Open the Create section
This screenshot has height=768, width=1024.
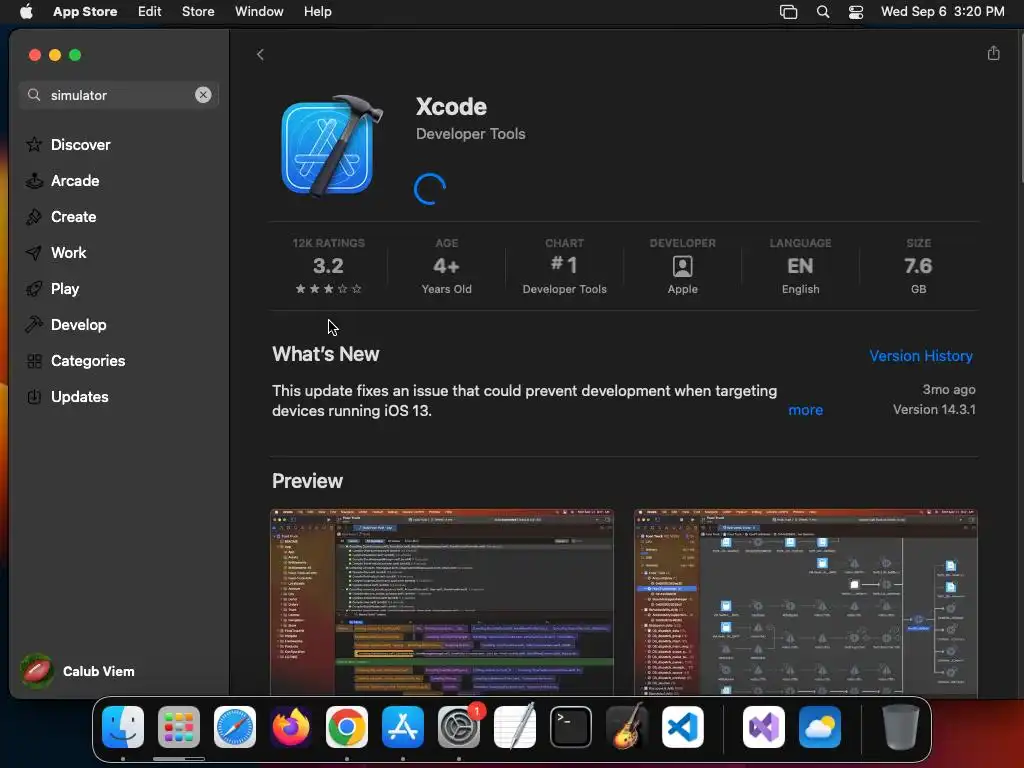tap(61, 217)
